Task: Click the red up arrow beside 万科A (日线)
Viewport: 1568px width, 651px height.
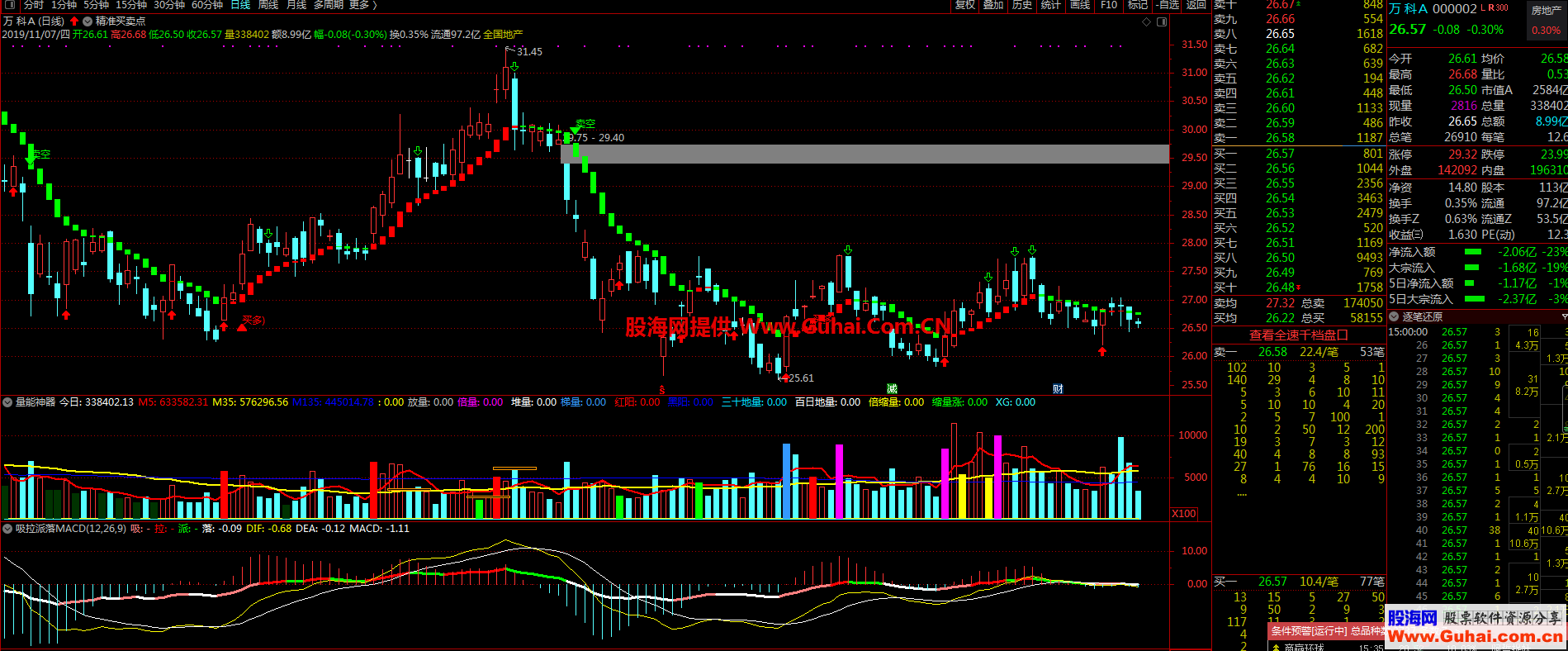Action: click(x=74, y=21)
